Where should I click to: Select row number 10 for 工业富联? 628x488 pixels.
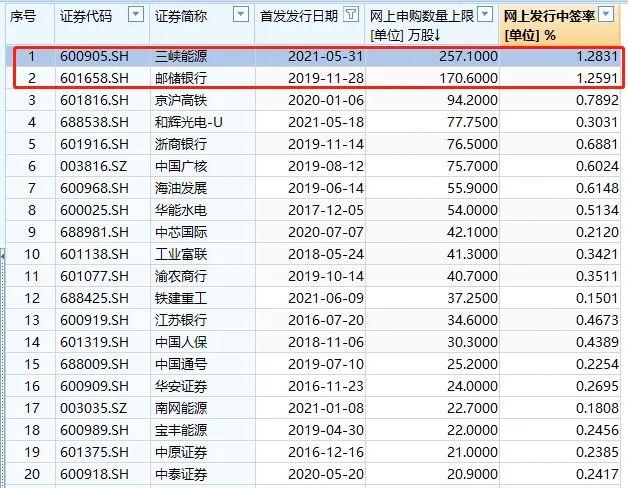point(30,253)
